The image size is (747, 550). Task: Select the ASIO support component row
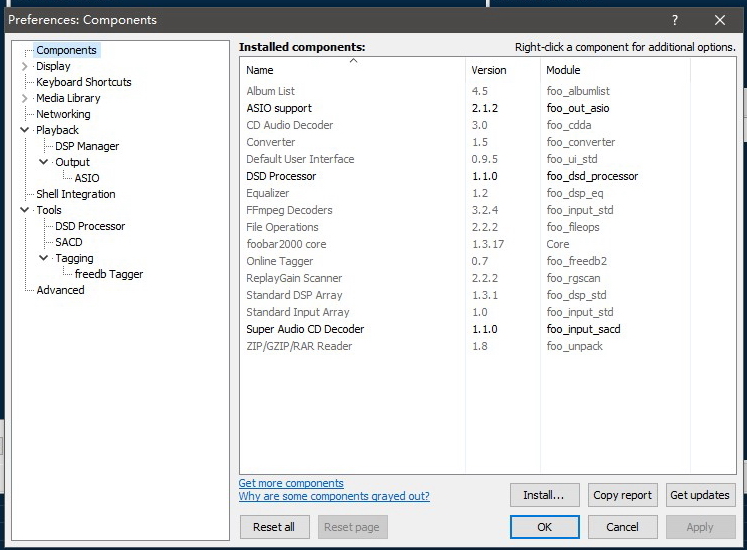point(279,108)
